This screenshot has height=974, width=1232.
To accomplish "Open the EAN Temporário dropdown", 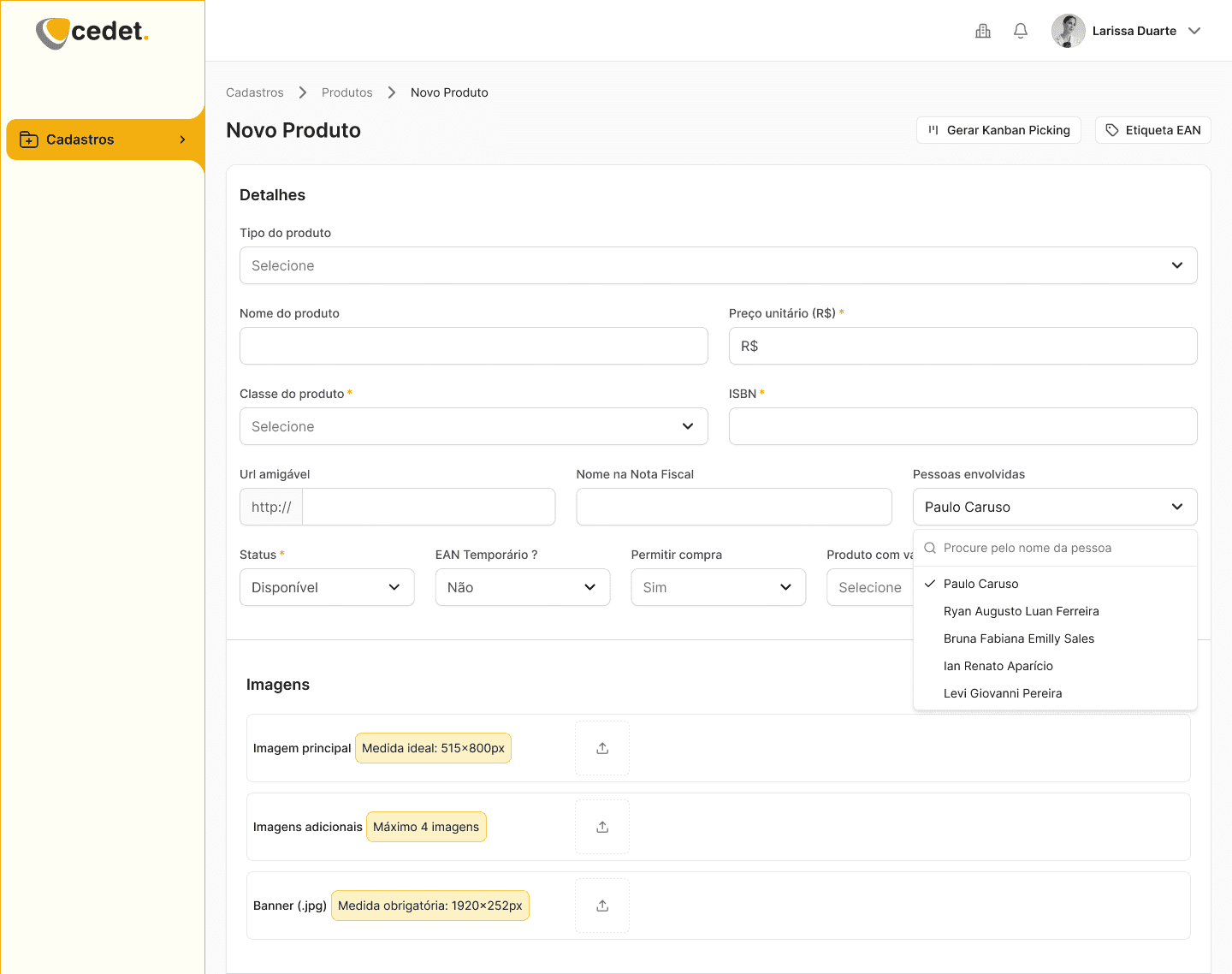I will (x=523, y=587).
